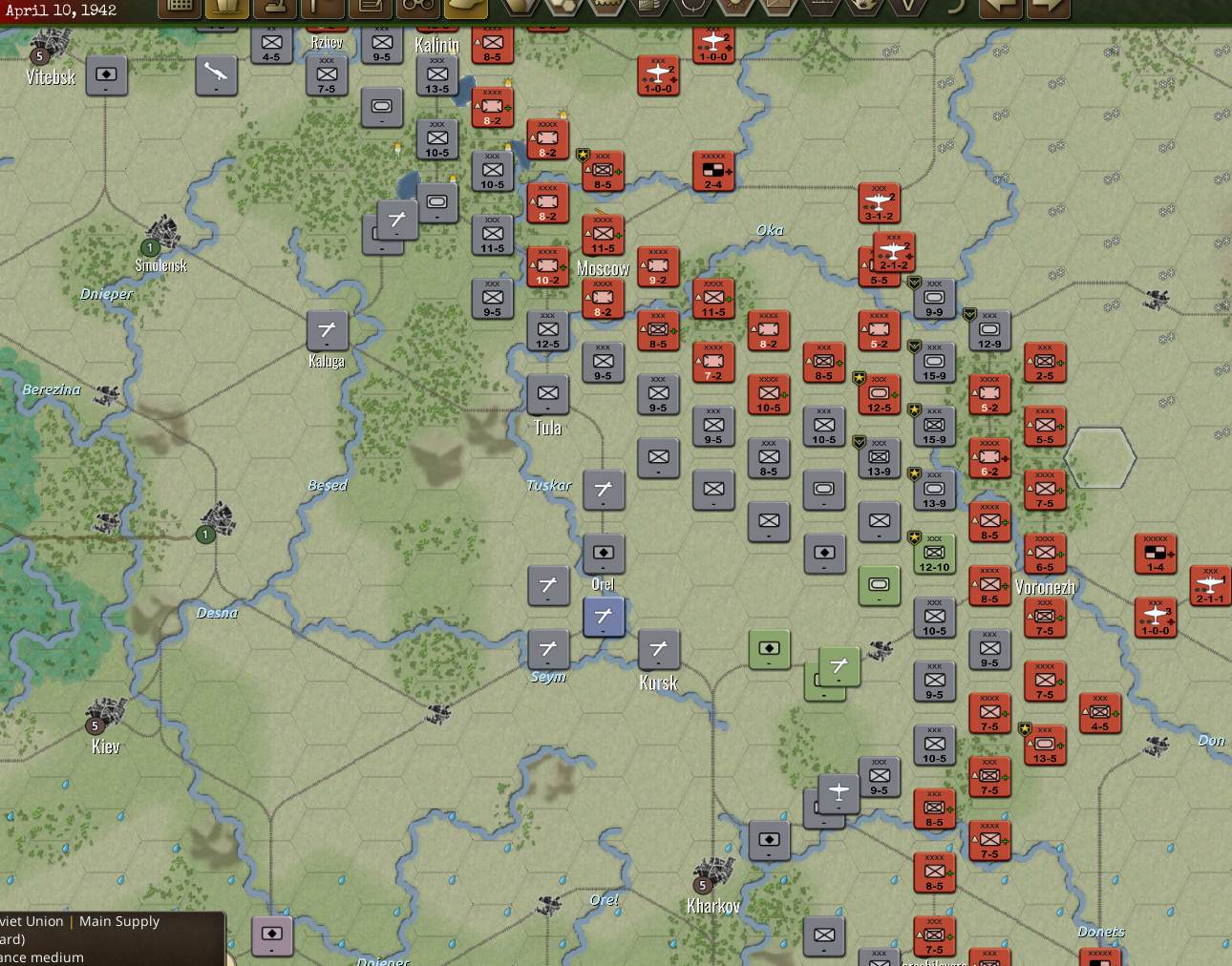Image resolution: width=1232 pixels, height=966 pixels.
Task: Select the green armored counter east of Kursk
Action: point(769,649)
